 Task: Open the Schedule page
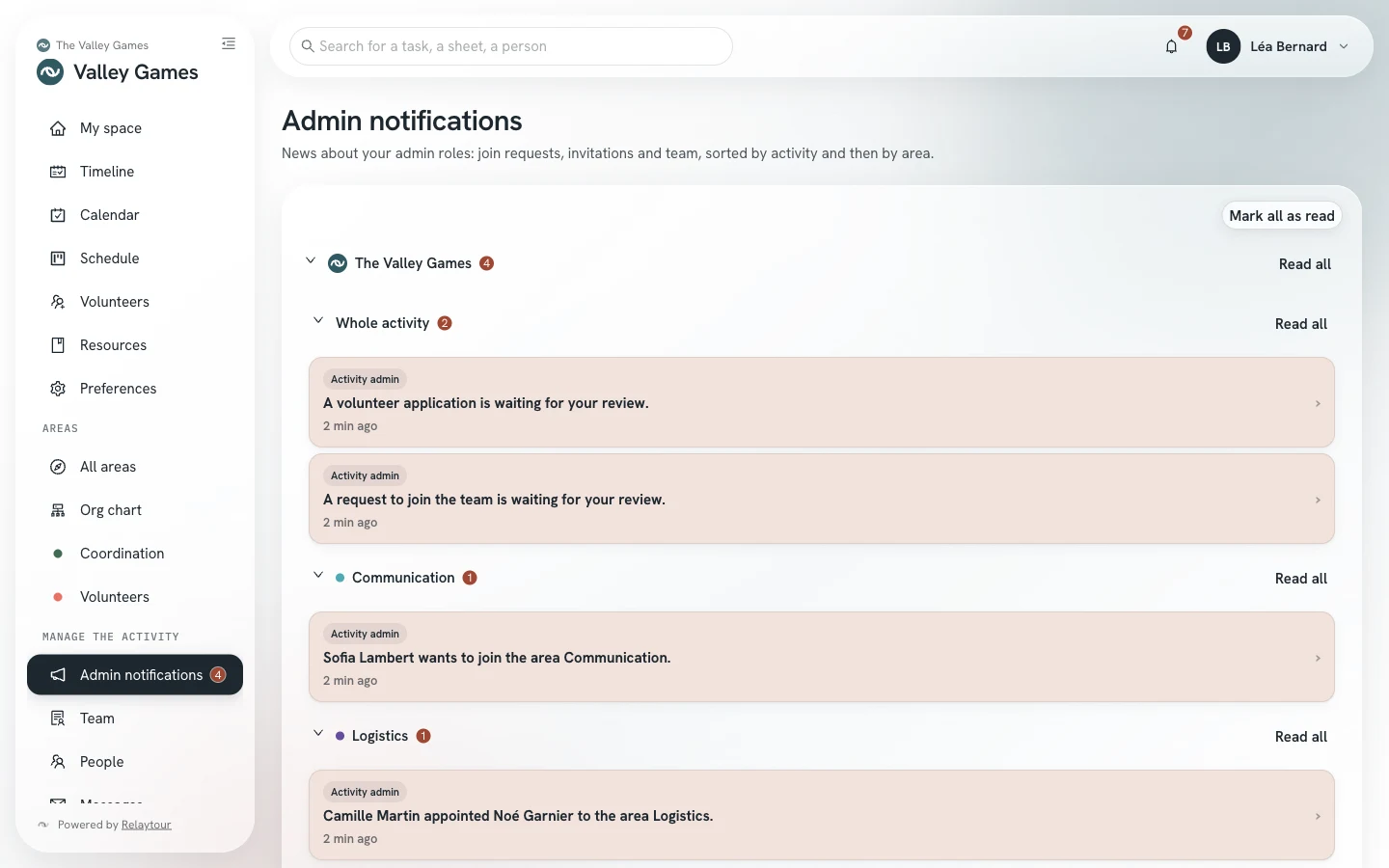tap(135, 258)
